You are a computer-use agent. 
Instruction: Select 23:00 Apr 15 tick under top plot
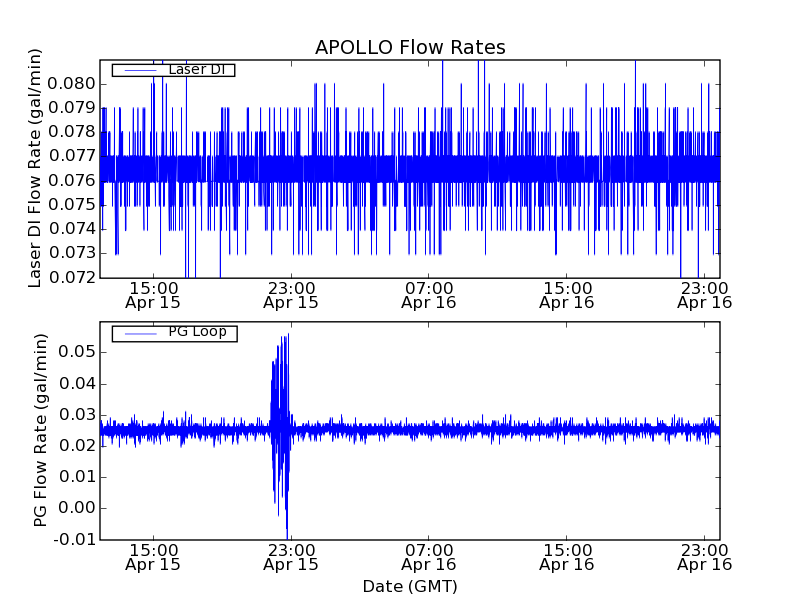click(x=290, y=294)
